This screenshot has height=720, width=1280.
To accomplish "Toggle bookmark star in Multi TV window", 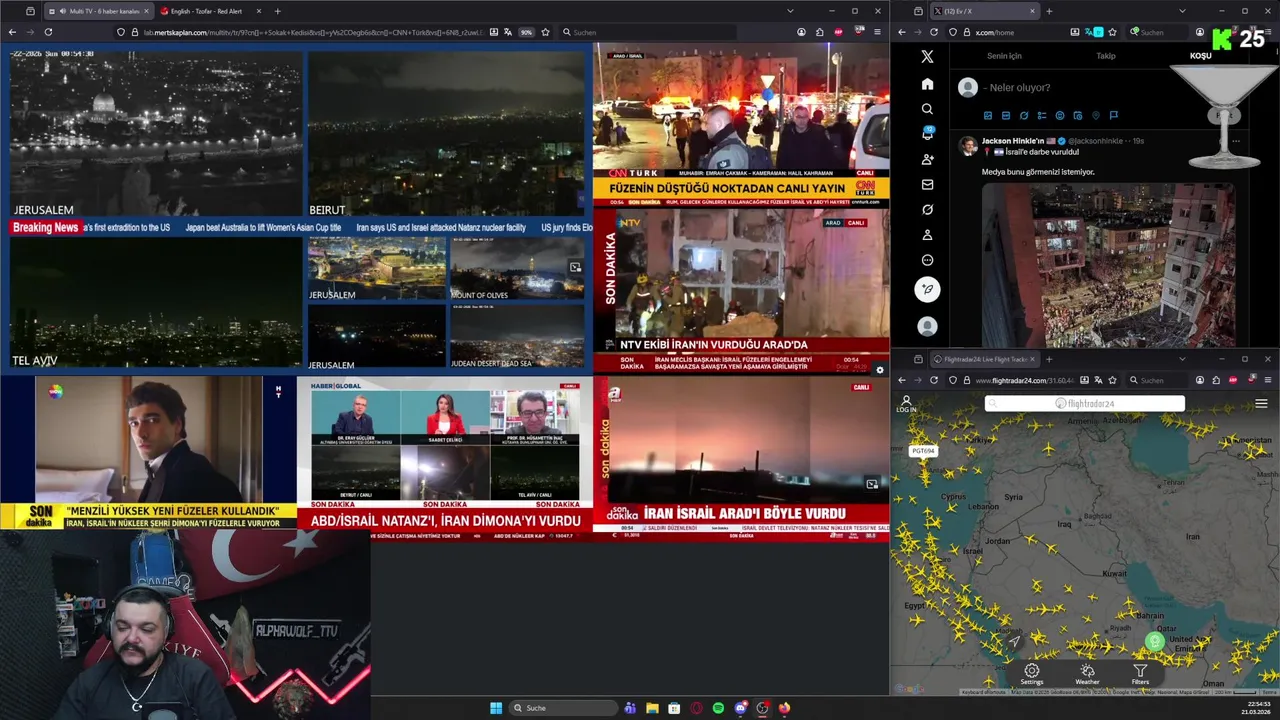I will 545,32.
